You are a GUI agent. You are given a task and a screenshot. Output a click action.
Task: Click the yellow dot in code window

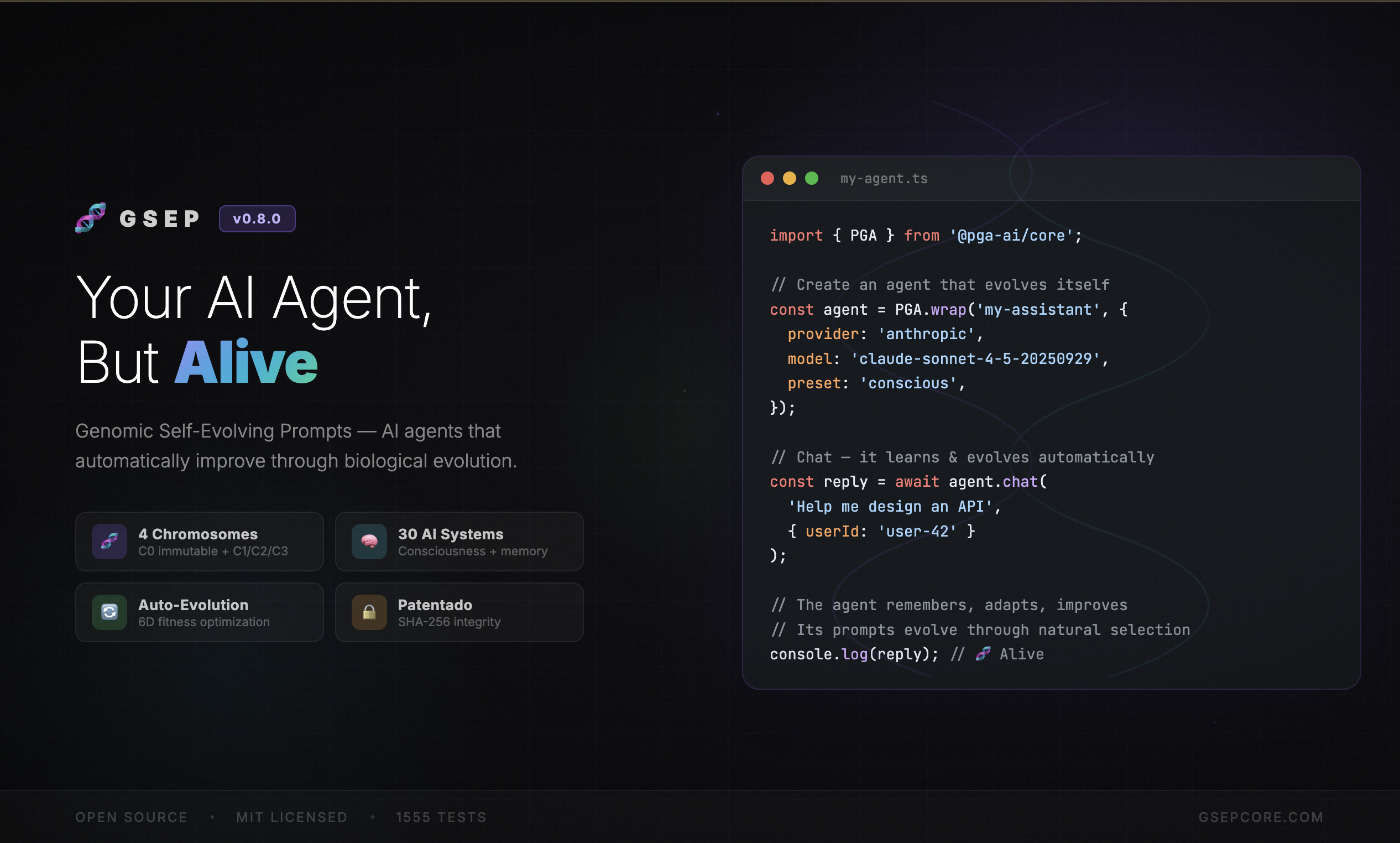(x=789, y=178)
